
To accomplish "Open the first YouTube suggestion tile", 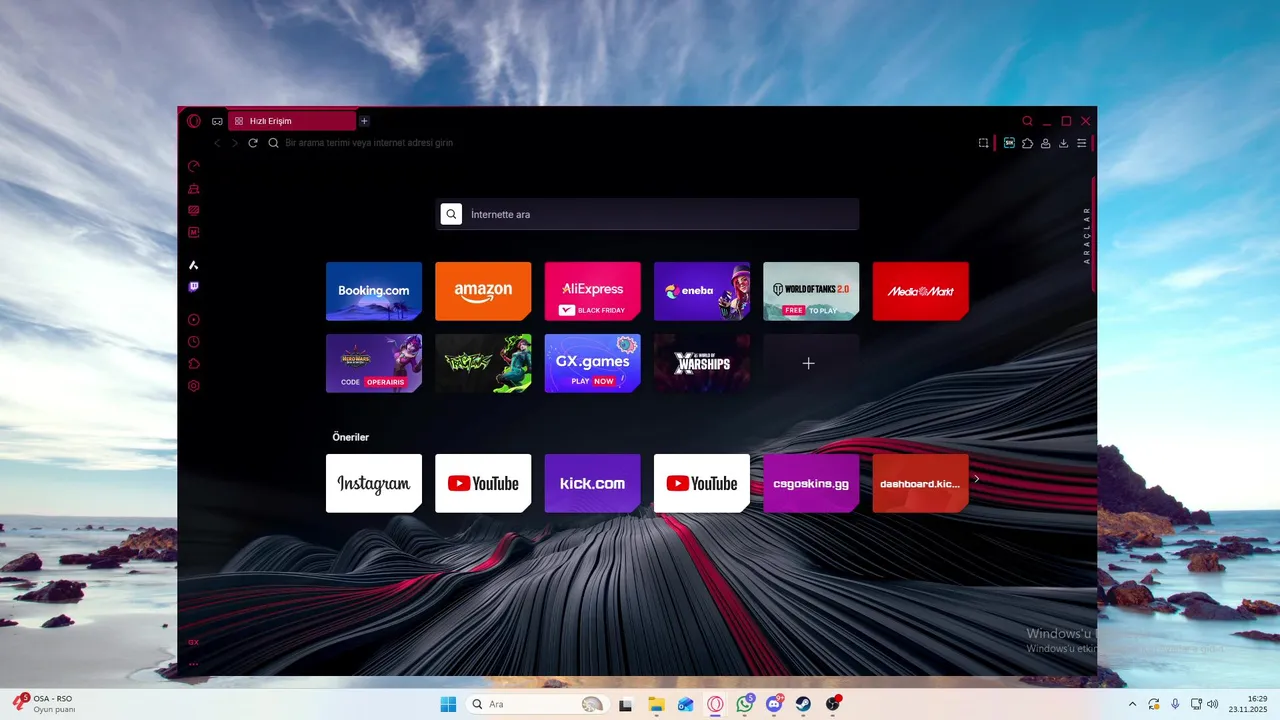I will 483,483.
